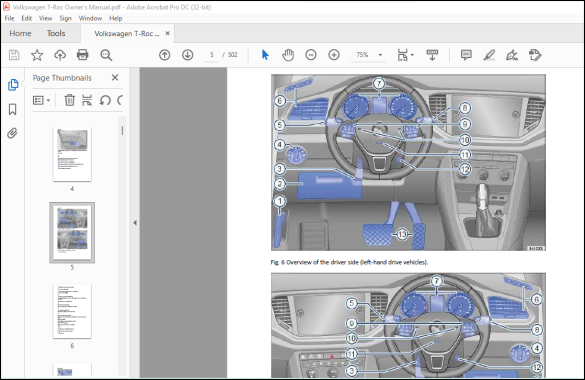Viewport: 585px width, 380px height.
Task: Go to the Home tab
Action: [20, 34]
